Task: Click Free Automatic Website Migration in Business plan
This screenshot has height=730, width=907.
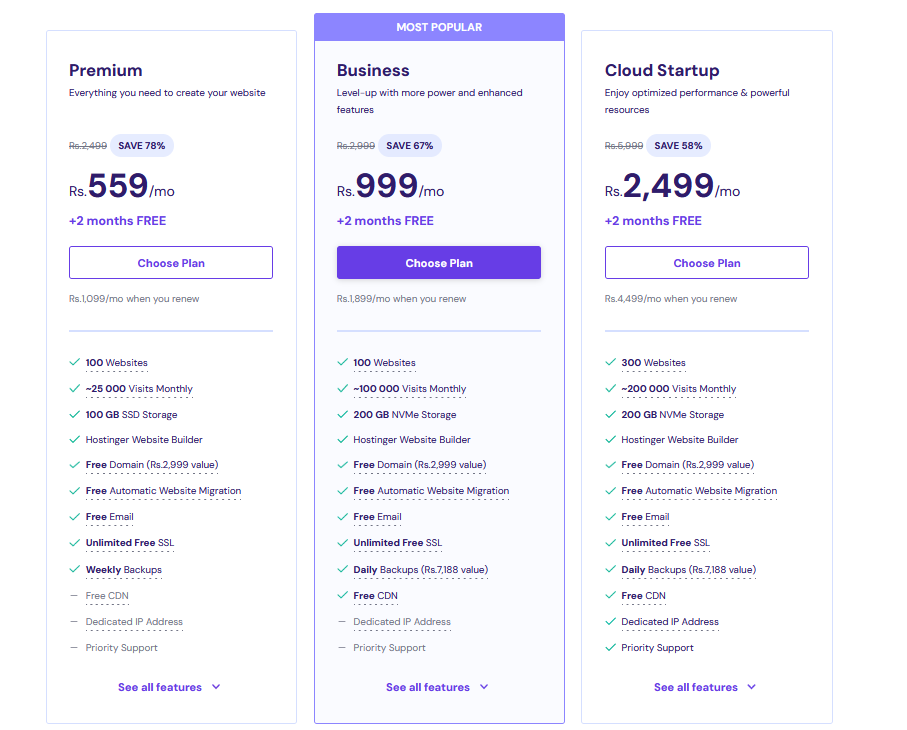Action: (431, 491)
